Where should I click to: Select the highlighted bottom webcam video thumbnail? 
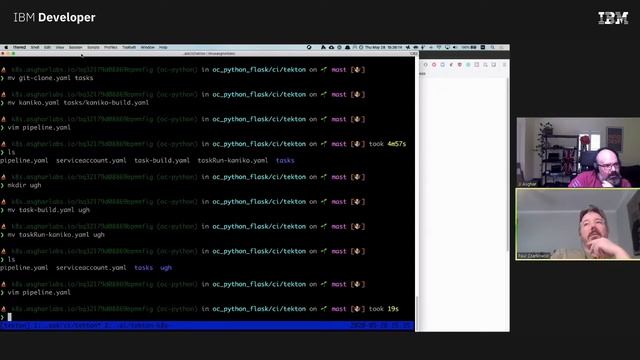[578, 224]
